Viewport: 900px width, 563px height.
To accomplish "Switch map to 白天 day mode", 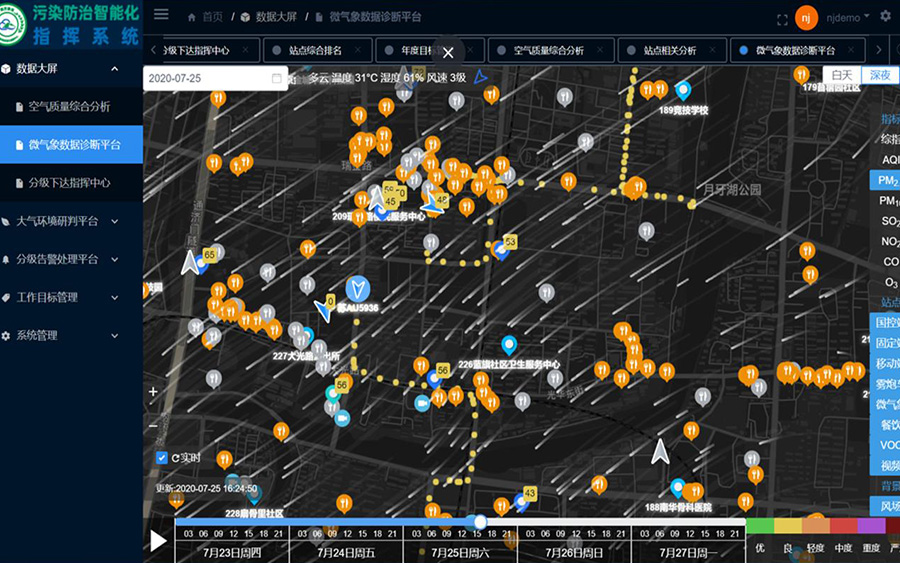I will coord(842,75).
